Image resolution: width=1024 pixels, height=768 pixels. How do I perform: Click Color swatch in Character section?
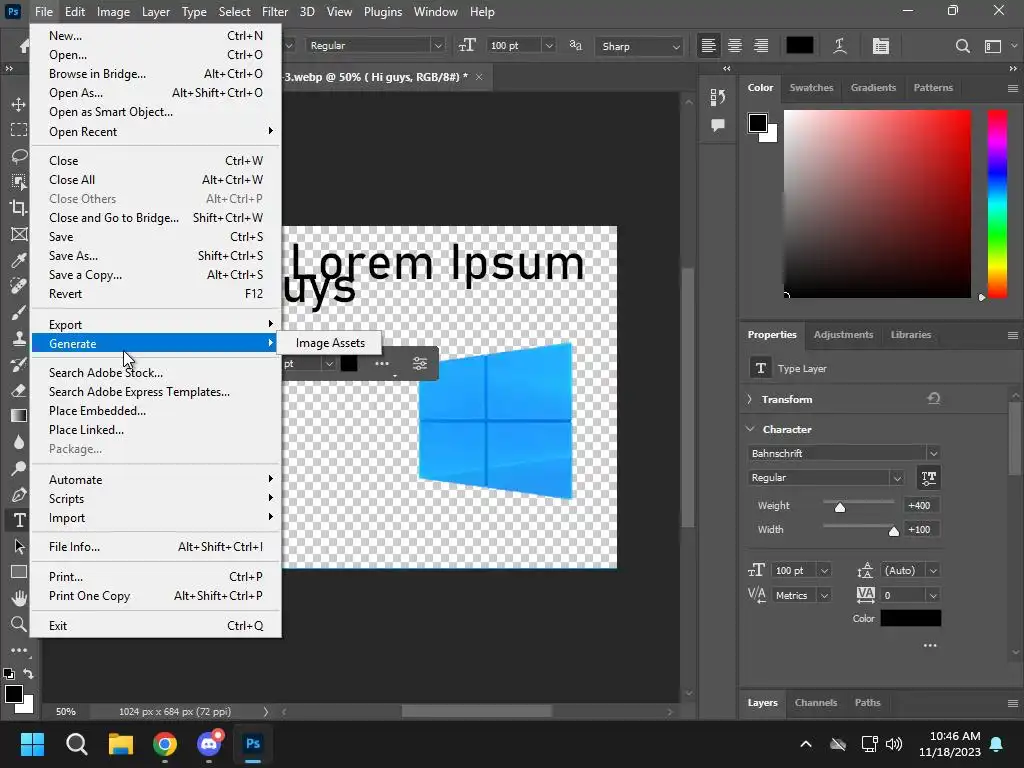[x=910, y=618]
